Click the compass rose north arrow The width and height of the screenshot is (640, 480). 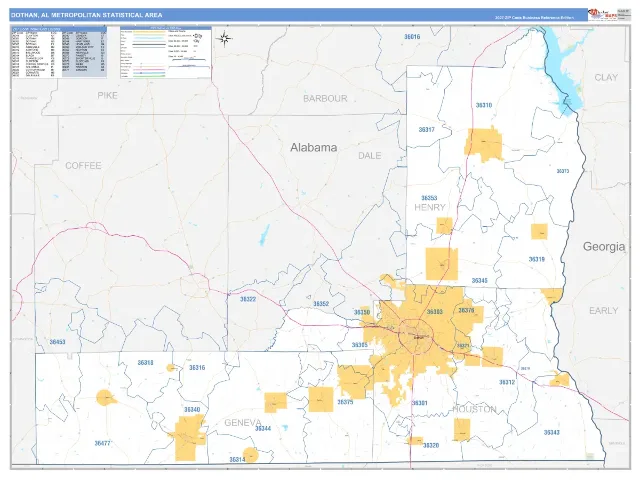click(224, 39)
